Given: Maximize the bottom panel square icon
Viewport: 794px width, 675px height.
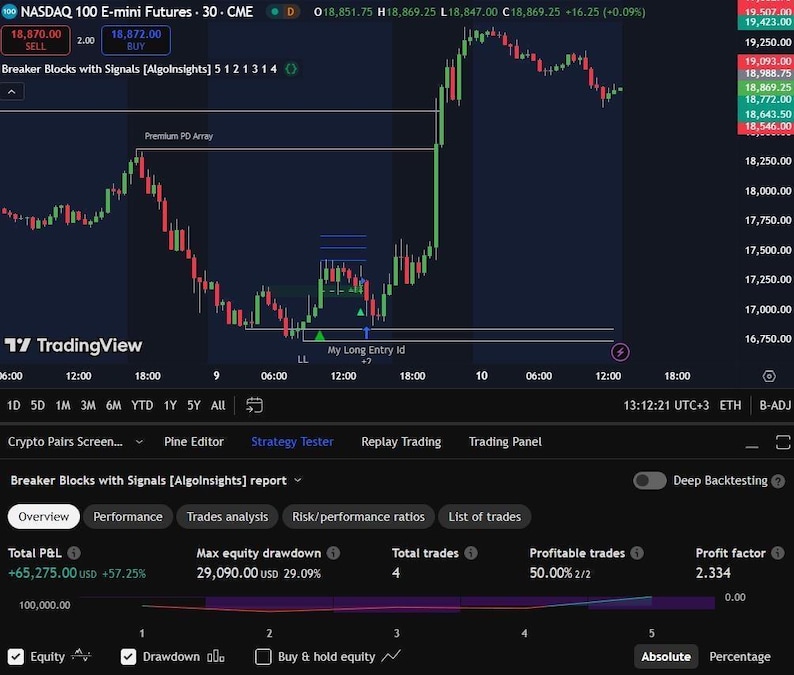Looking at the screenshot, I should coord(783,442).
